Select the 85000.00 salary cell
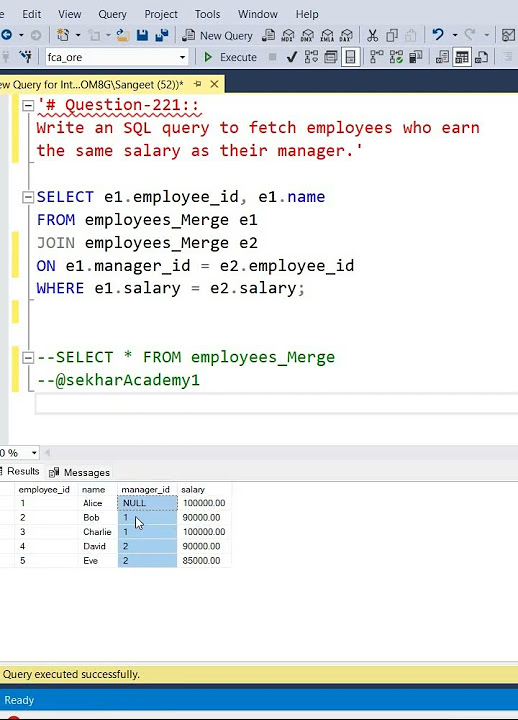Viewport: 518px width, 720px height. click(x=204, y=560)
